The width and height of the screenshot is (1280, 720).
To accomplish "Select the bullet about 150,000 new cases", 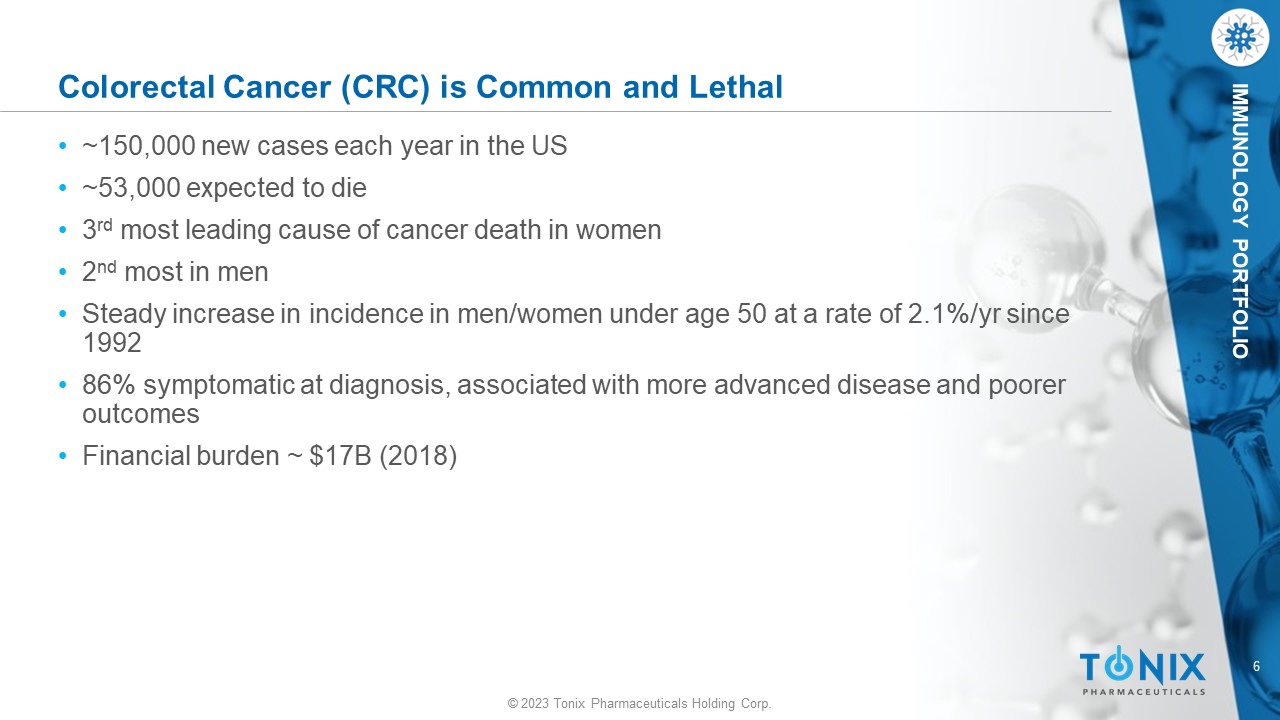I will (324, 146).
